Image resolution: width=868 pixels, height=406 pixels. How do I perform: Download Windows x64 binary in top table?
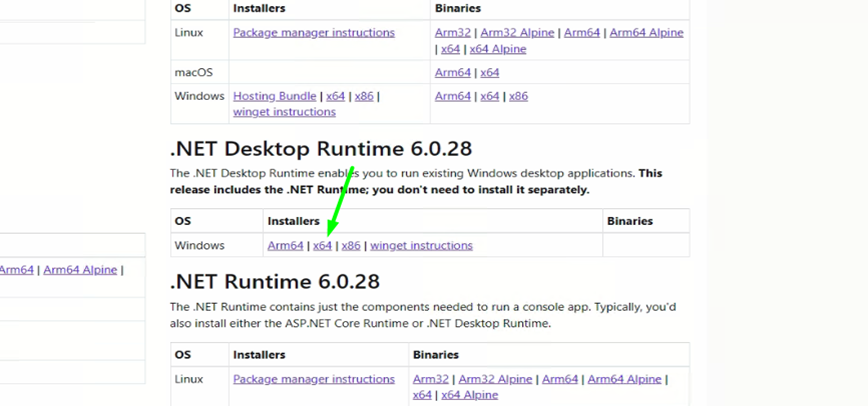coord(490,96)
